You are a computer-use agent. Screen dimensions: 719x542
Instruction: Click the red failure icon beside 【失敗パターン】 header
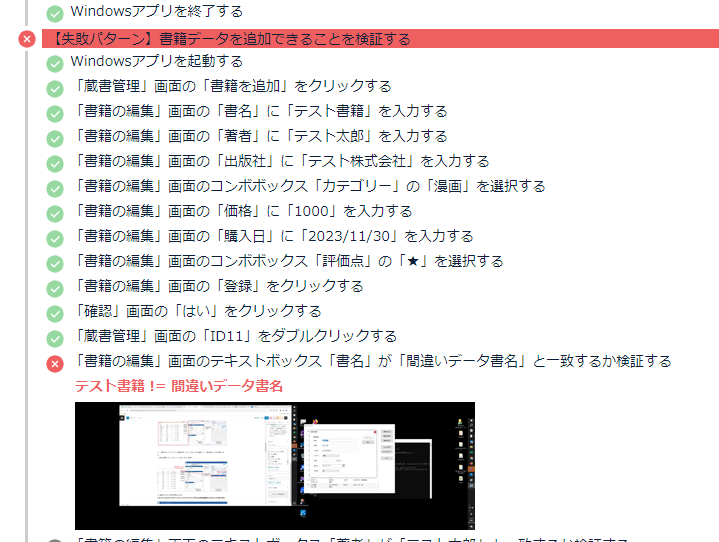point(27,39)
